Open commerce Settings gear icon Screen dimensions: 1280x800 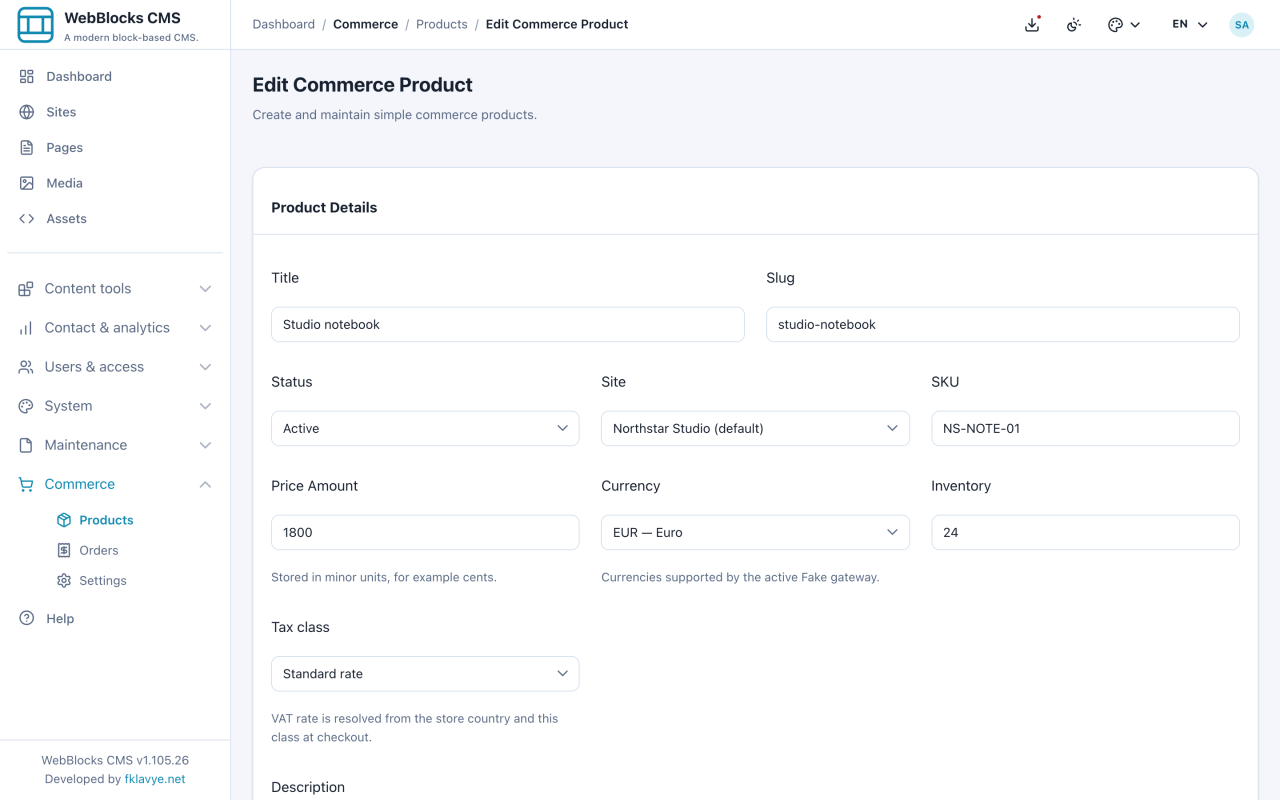(x=64, y=580)
